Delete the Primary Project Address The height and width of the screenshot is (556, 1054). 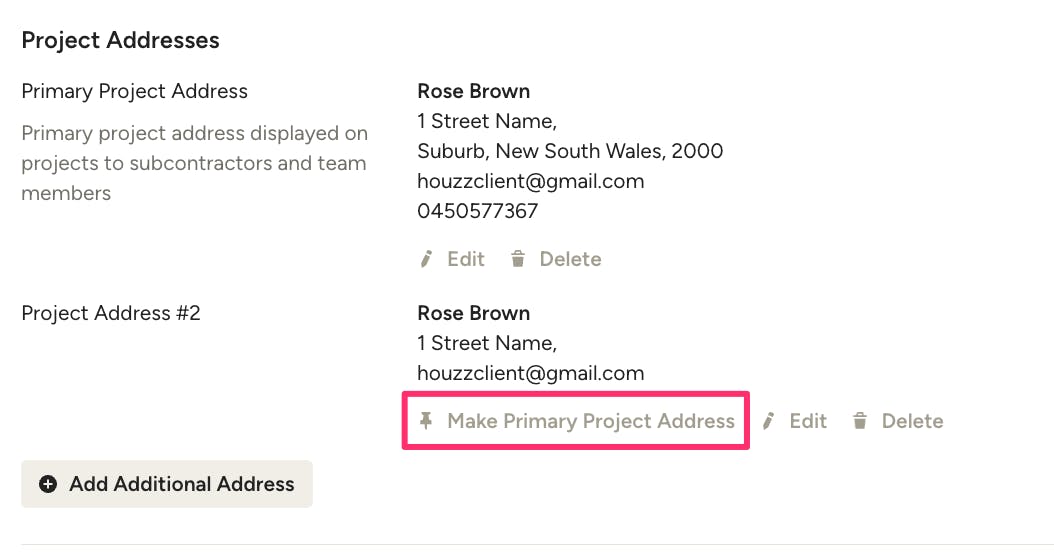[x=556, y=259]
